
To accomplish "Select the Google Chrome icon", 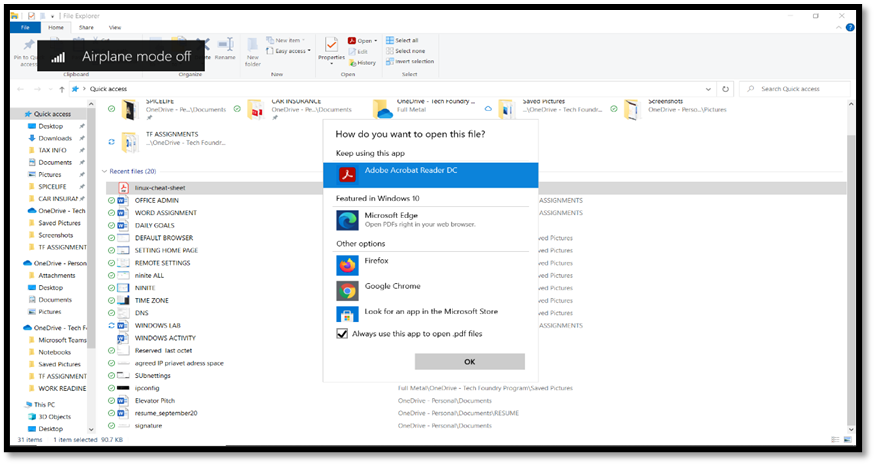I will 347,291.
